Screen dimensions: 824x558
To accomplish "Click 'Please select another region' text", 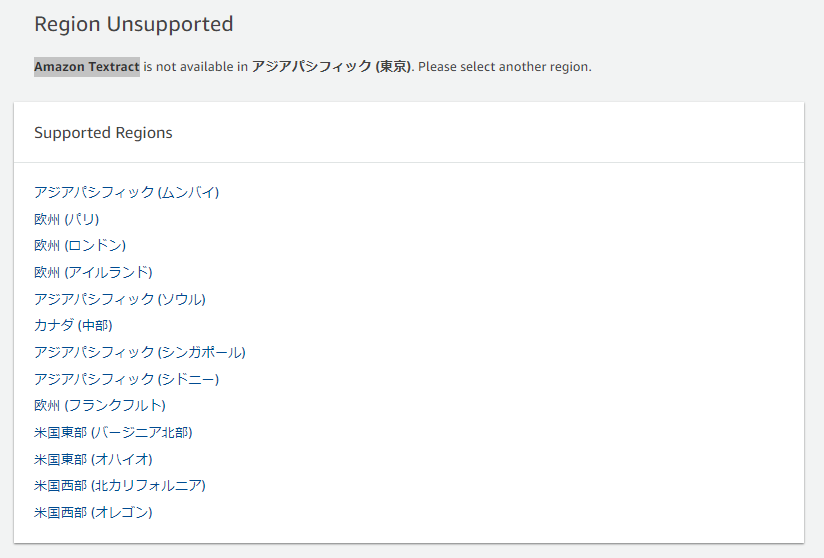I will [504, 67].
